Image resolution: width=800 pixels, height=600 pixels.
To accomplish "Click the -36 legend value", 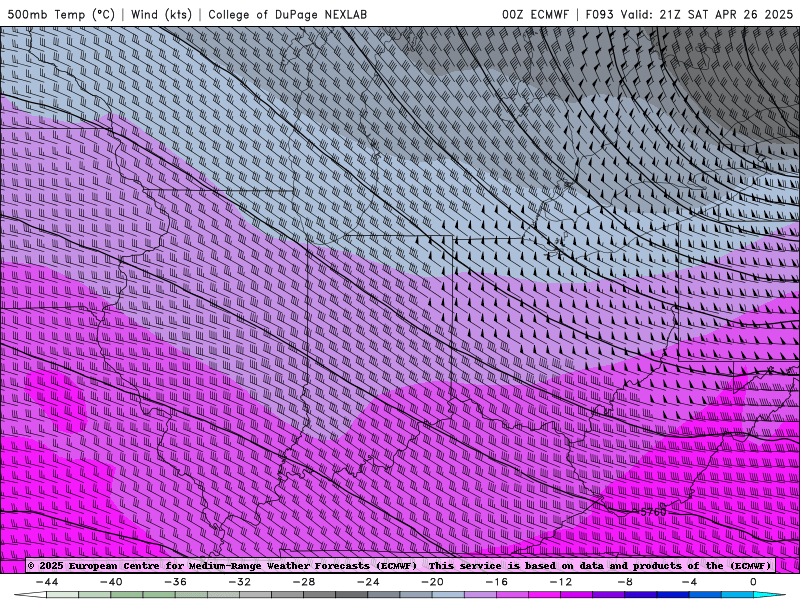I will [x=176, y=582].
